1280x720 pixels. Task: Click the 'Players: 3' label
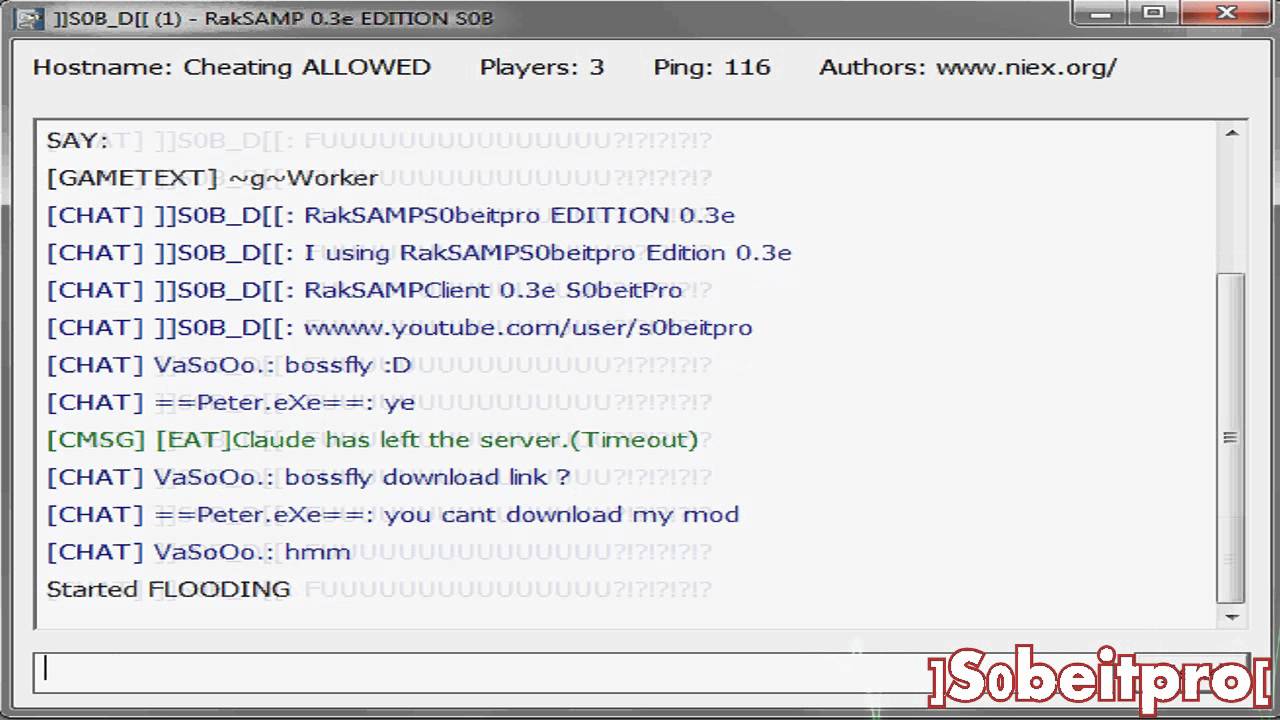(x=542, y=68)
